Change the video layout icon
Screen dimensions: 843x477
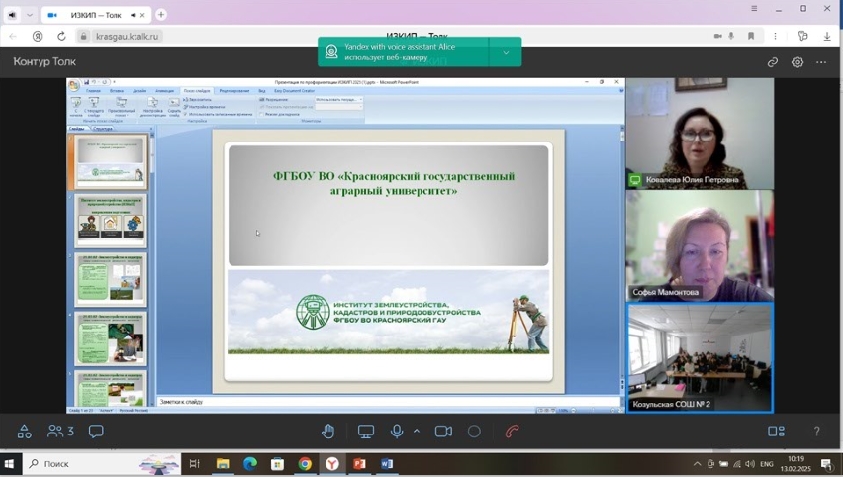click(x=776, y=431)
